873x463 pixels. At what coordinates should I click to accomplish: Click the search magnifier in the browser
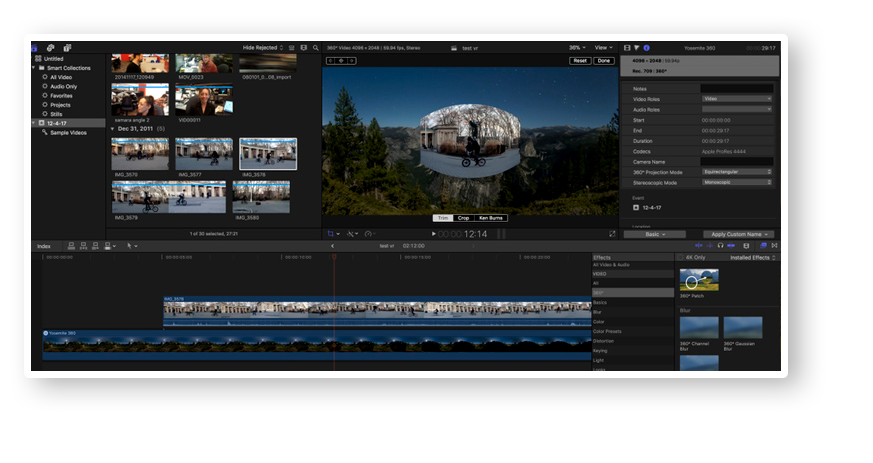pos(316,47)
